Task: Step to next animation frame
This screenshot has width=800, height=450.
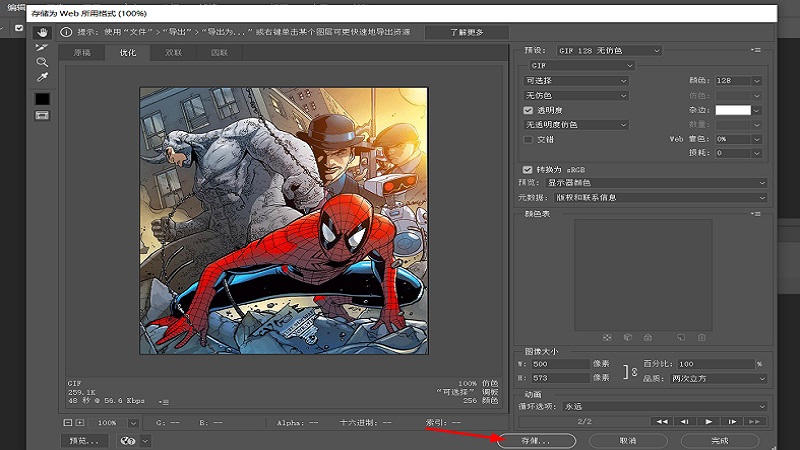Action: point(732,421)
